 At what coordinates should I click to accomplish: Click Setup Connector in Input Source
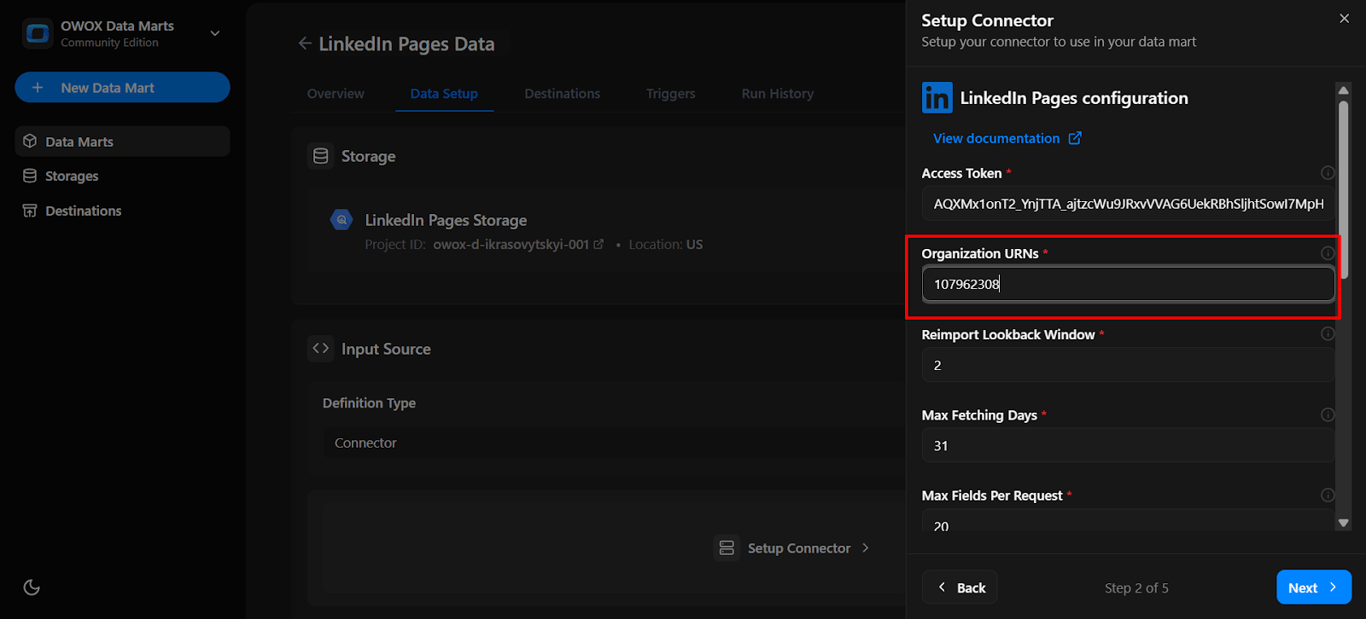point(792,548)
